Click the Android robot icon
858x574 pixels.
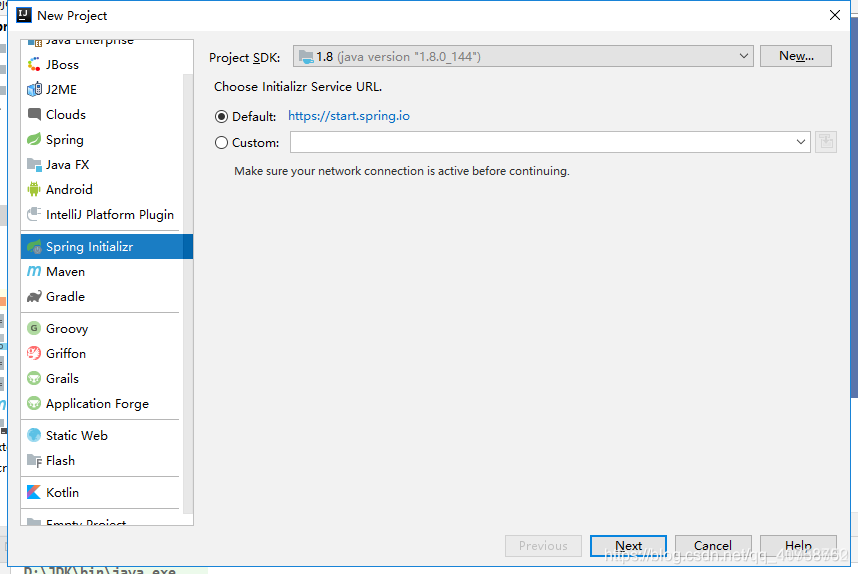click(x=34, y=189)
